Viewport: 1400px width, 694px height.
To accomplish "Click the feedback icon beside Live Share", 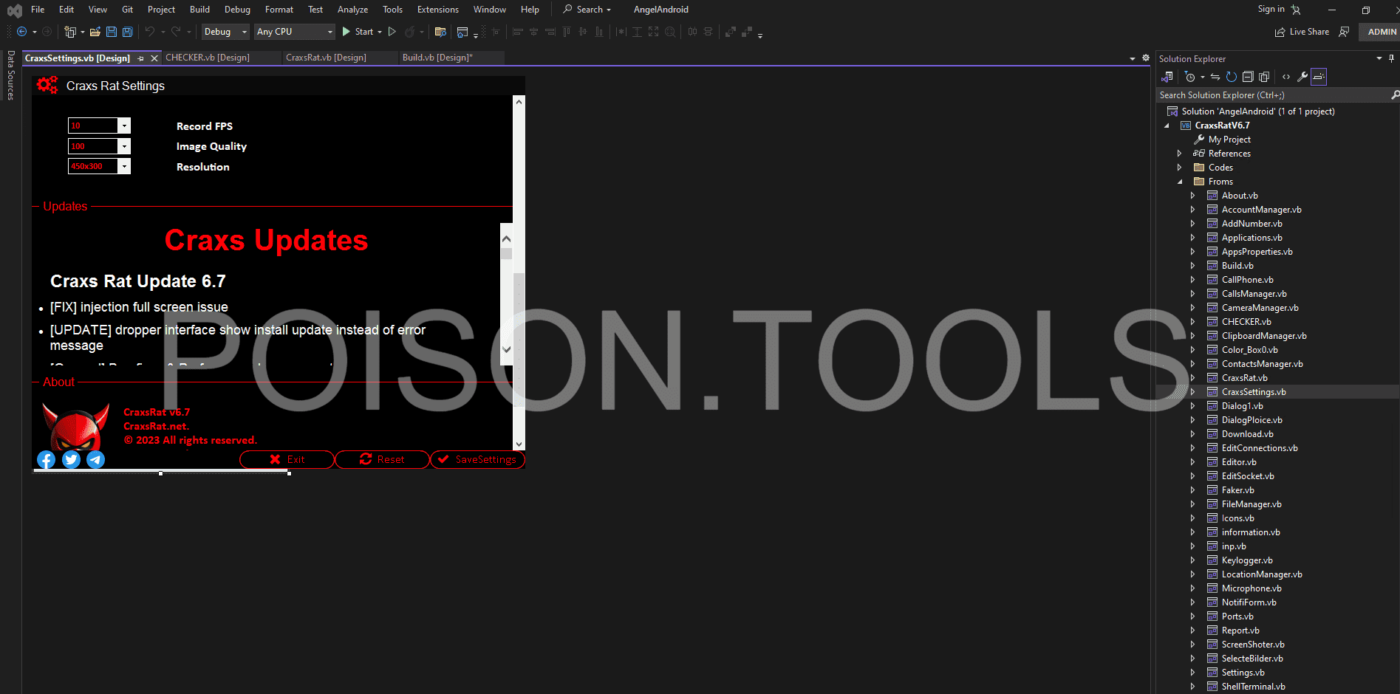I will 1344,32.
